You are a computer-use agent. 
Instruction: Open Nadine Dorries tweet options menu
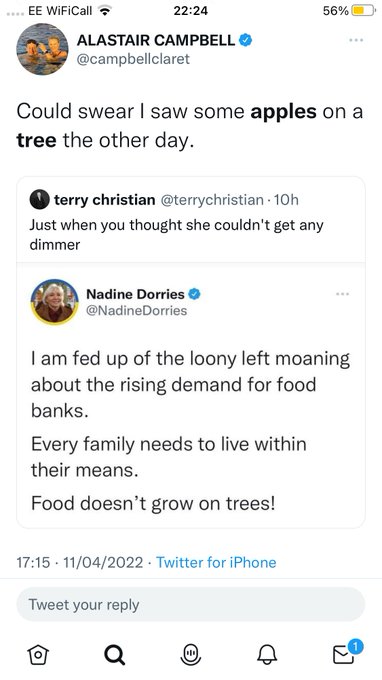pyautogui.click(x=343, y=294)
